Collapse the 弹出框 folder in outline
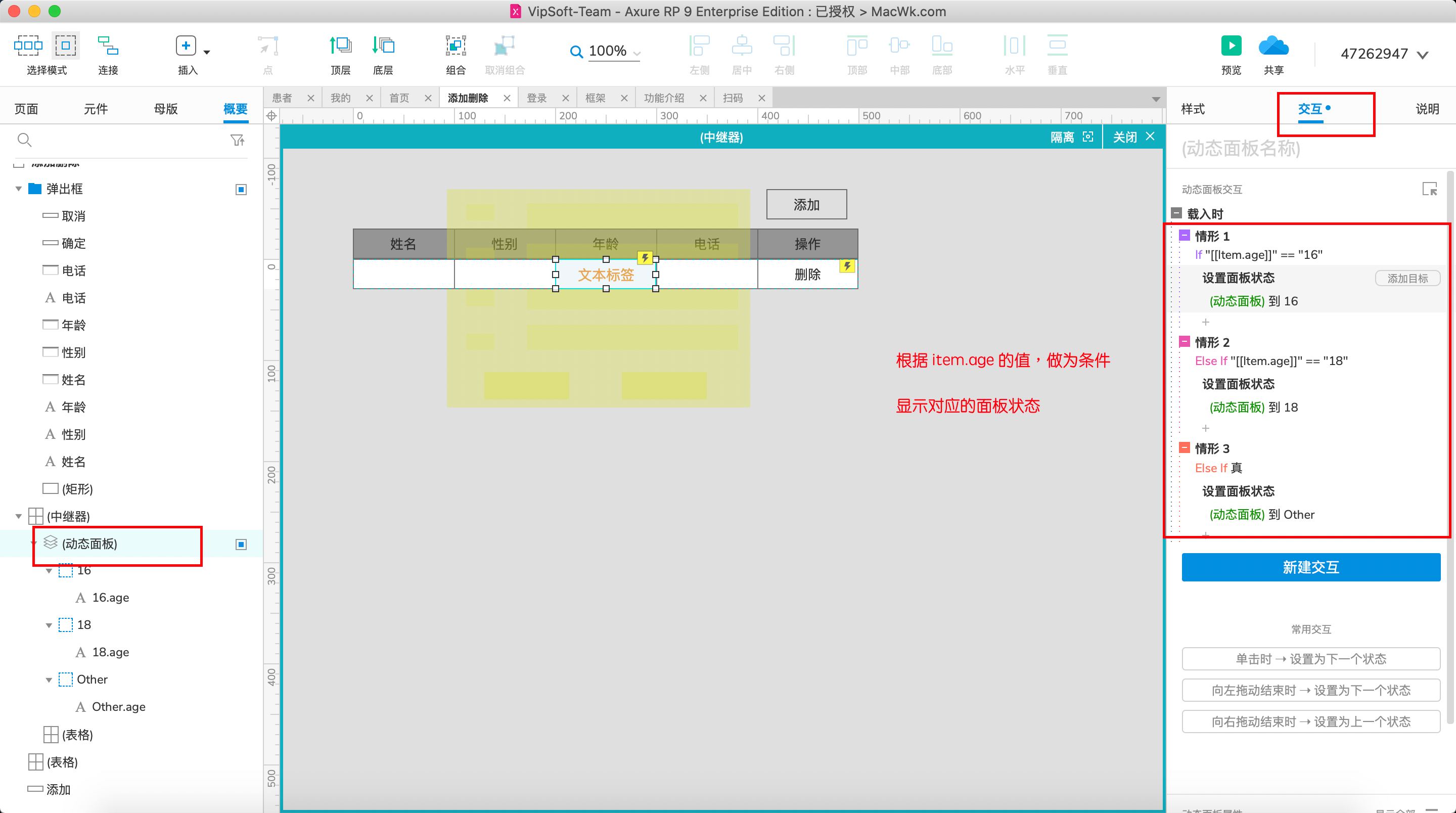 19,189
